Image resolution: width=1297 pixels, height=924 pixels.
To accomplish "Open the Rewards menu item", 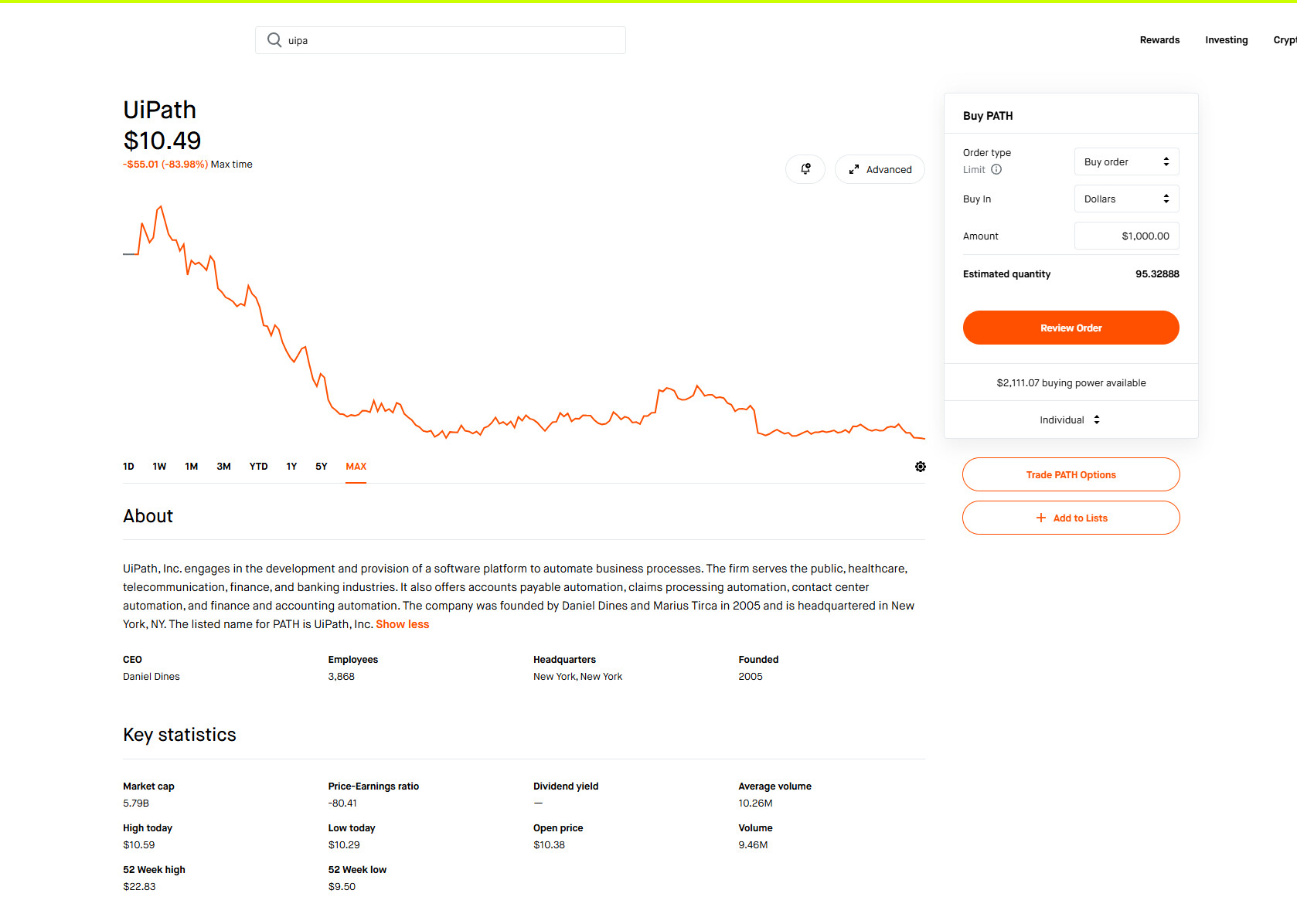I will point(1159,40).
